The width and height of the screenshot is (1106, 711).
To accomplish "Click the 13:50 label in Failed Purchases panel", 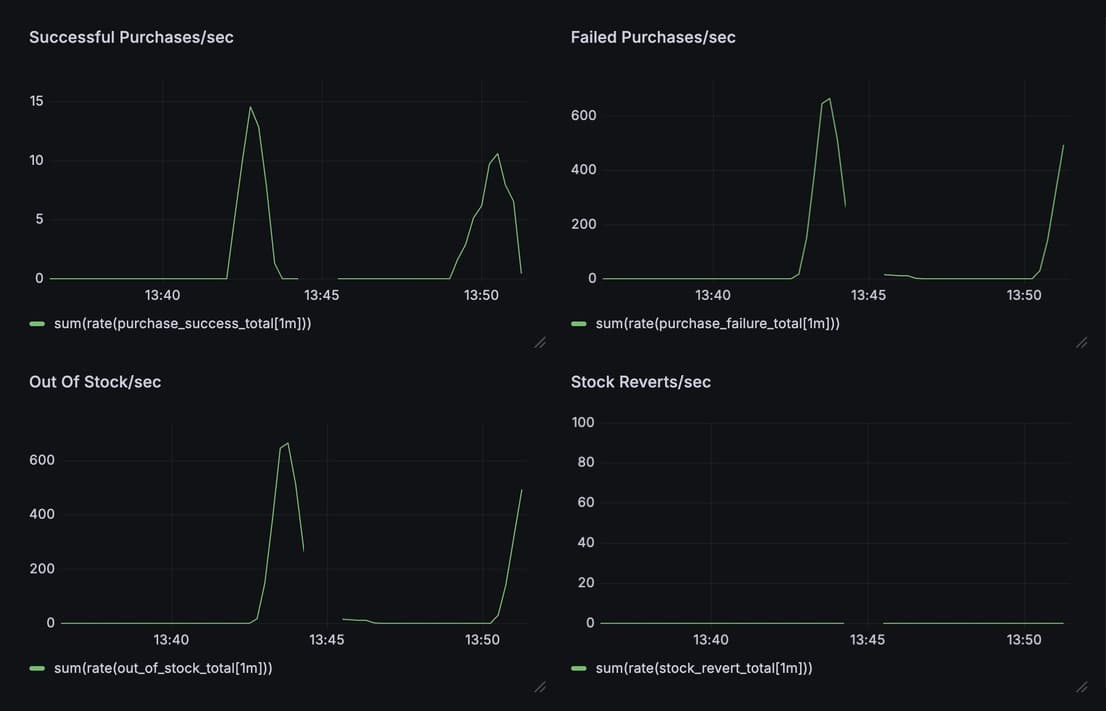I will click(x=1024, y=296).
